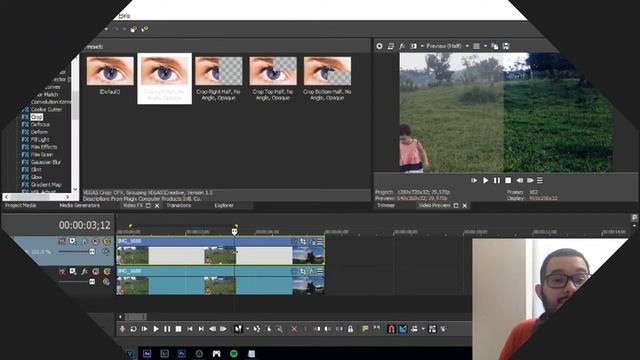Open track FX for the top video track
Screen dimensions: 640x360
[84, 241]
